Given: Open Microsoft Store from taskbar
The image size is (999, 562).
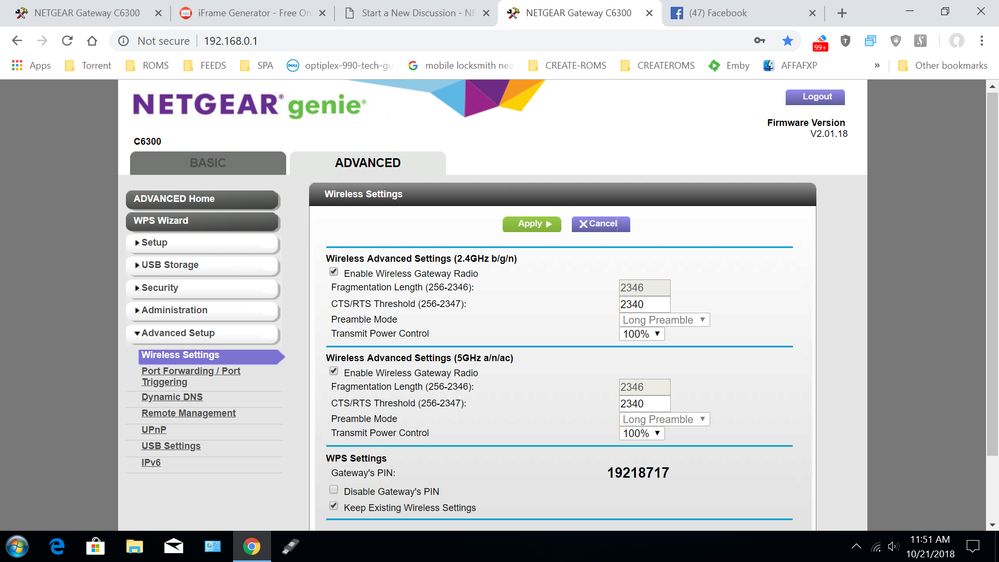Looking at the screenshot, I should click(x=96, y=547).
